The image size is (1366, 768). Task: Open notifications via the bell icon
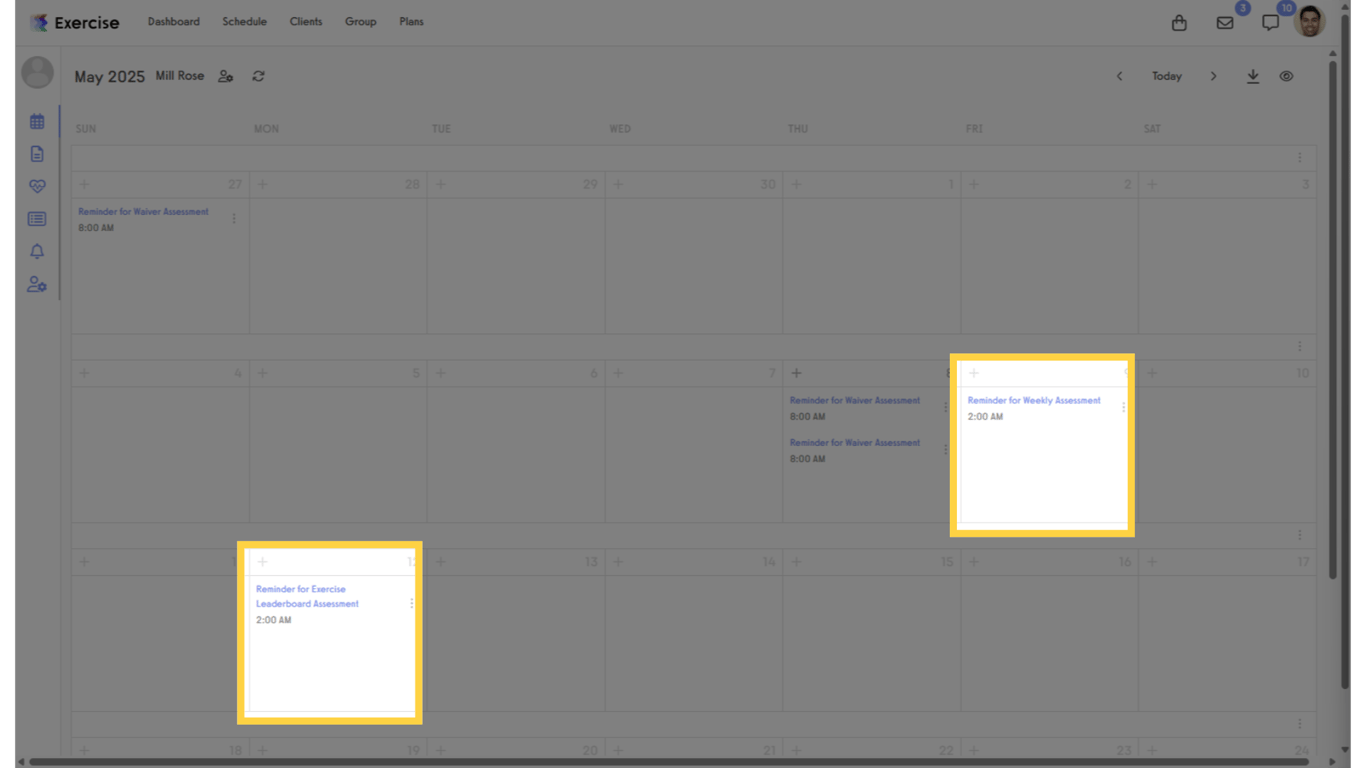tap(37, 251)
